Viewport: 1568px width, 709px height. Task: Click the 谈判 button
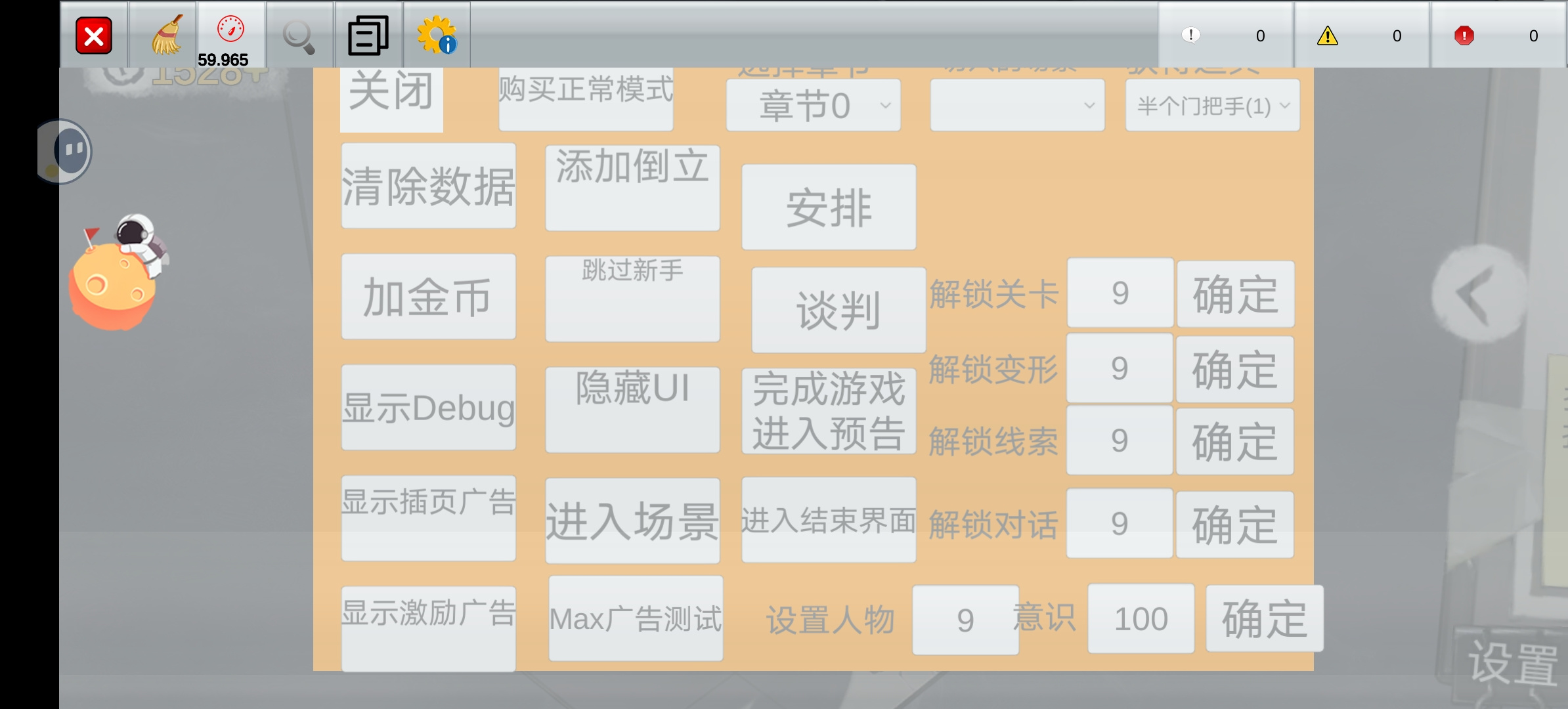[838, 310]
